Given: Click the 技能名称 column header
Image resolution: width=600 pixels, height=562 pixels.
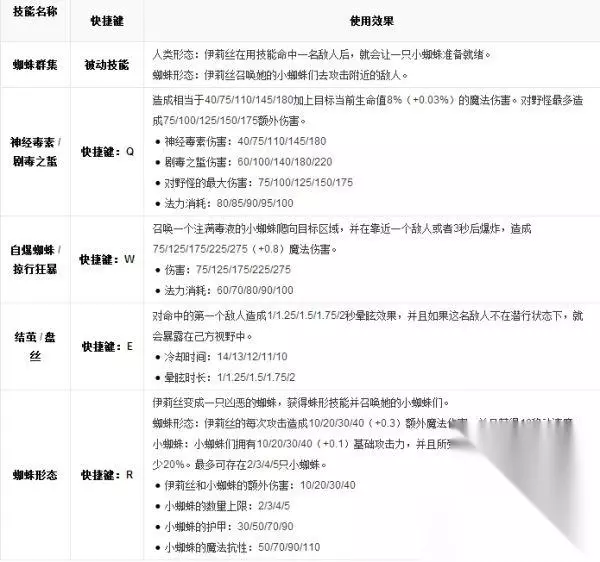Looking at the screenshot, I should (35, 11).
